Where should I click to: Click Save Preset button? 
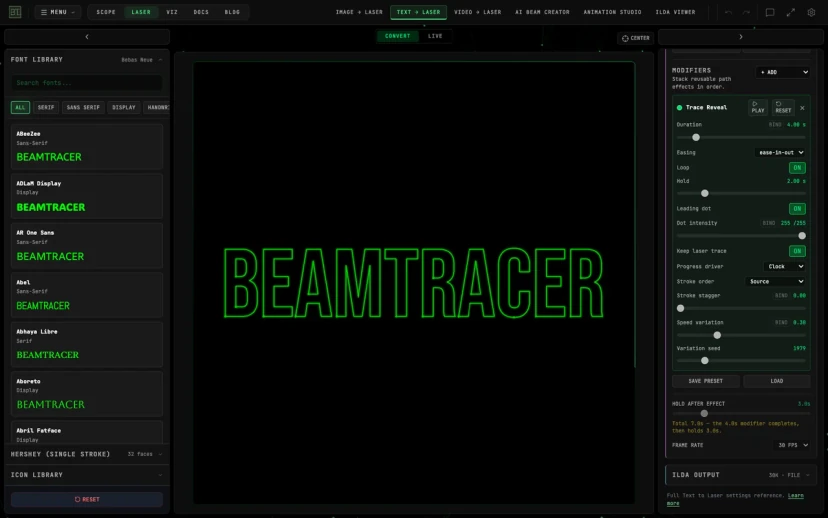(x=705, y=381)
